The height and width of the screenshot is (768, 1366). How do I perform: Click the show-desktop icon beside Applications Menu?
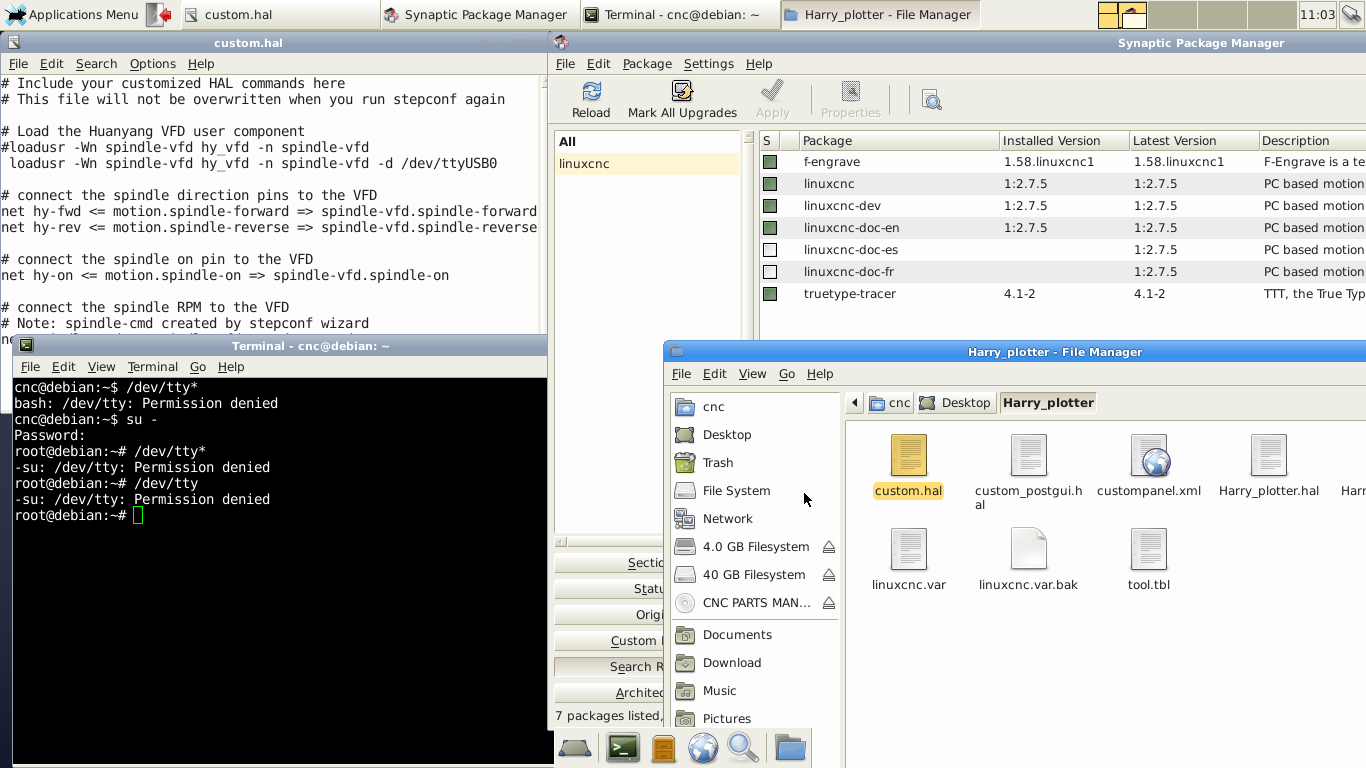160,14
